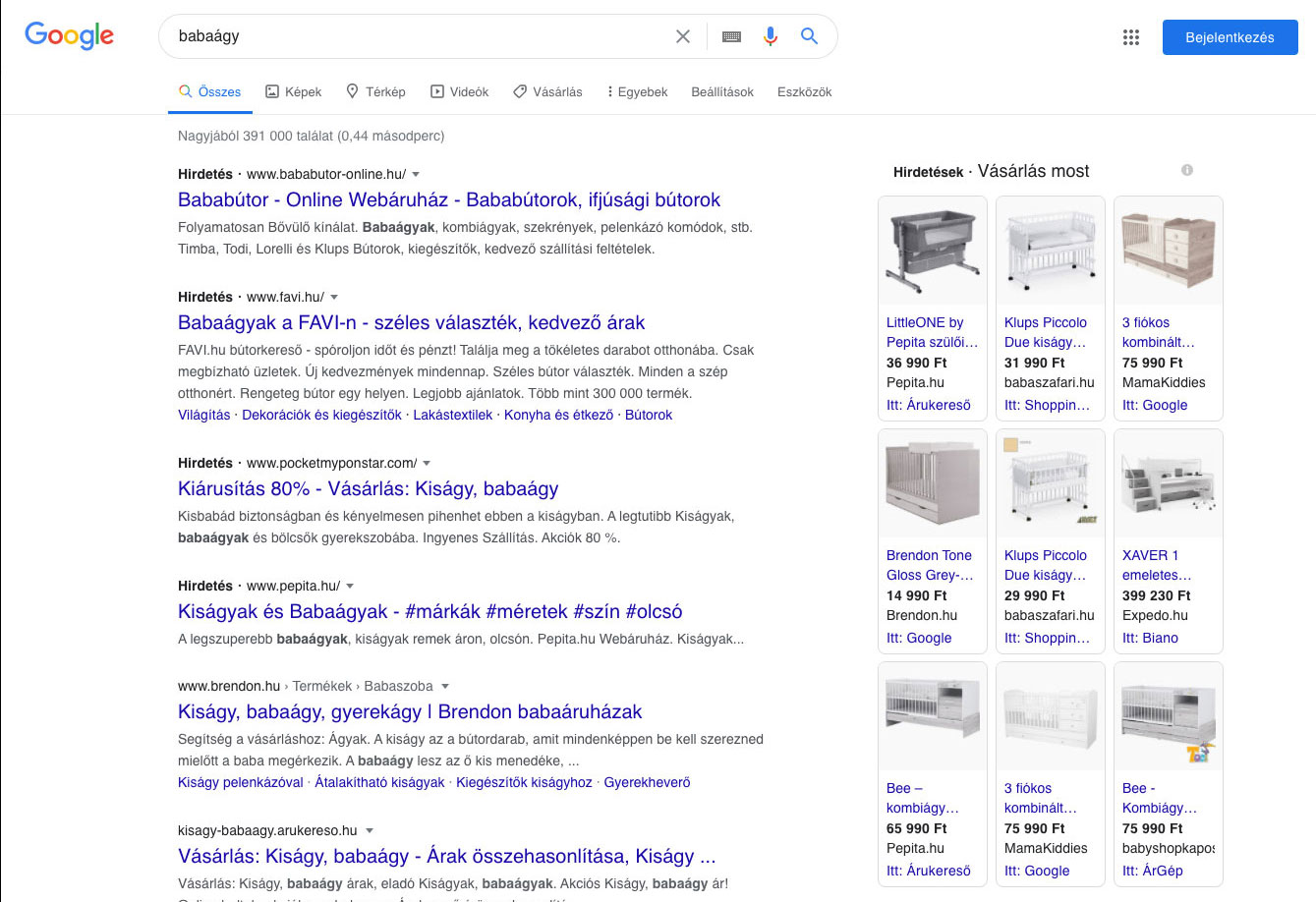
Task: Click 29 990 Ft Klups Piccolo thumbnail
Action: coord(1051,483)
